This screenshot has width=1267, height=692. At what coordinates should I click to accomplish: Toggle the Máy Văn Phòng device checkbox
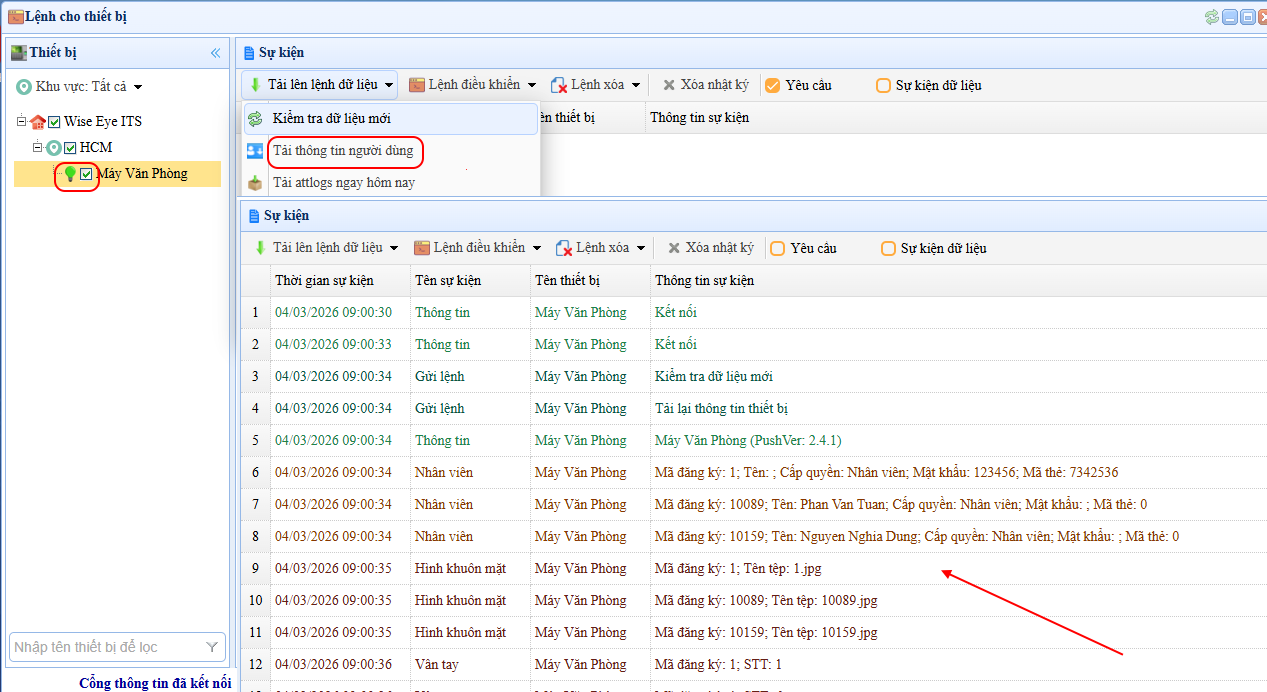[x=87, y=174]
